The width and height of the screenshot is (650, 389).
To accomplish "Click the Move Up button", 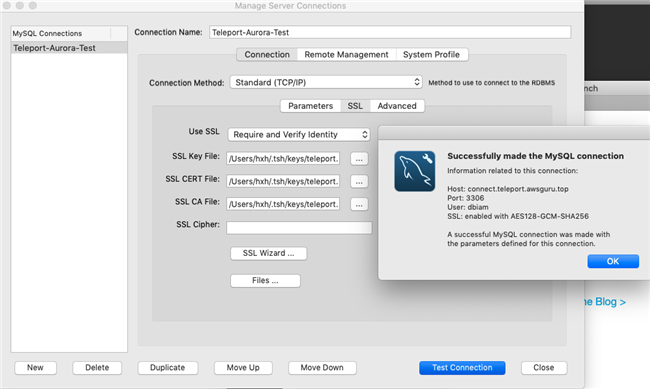I will coord(243,367).
